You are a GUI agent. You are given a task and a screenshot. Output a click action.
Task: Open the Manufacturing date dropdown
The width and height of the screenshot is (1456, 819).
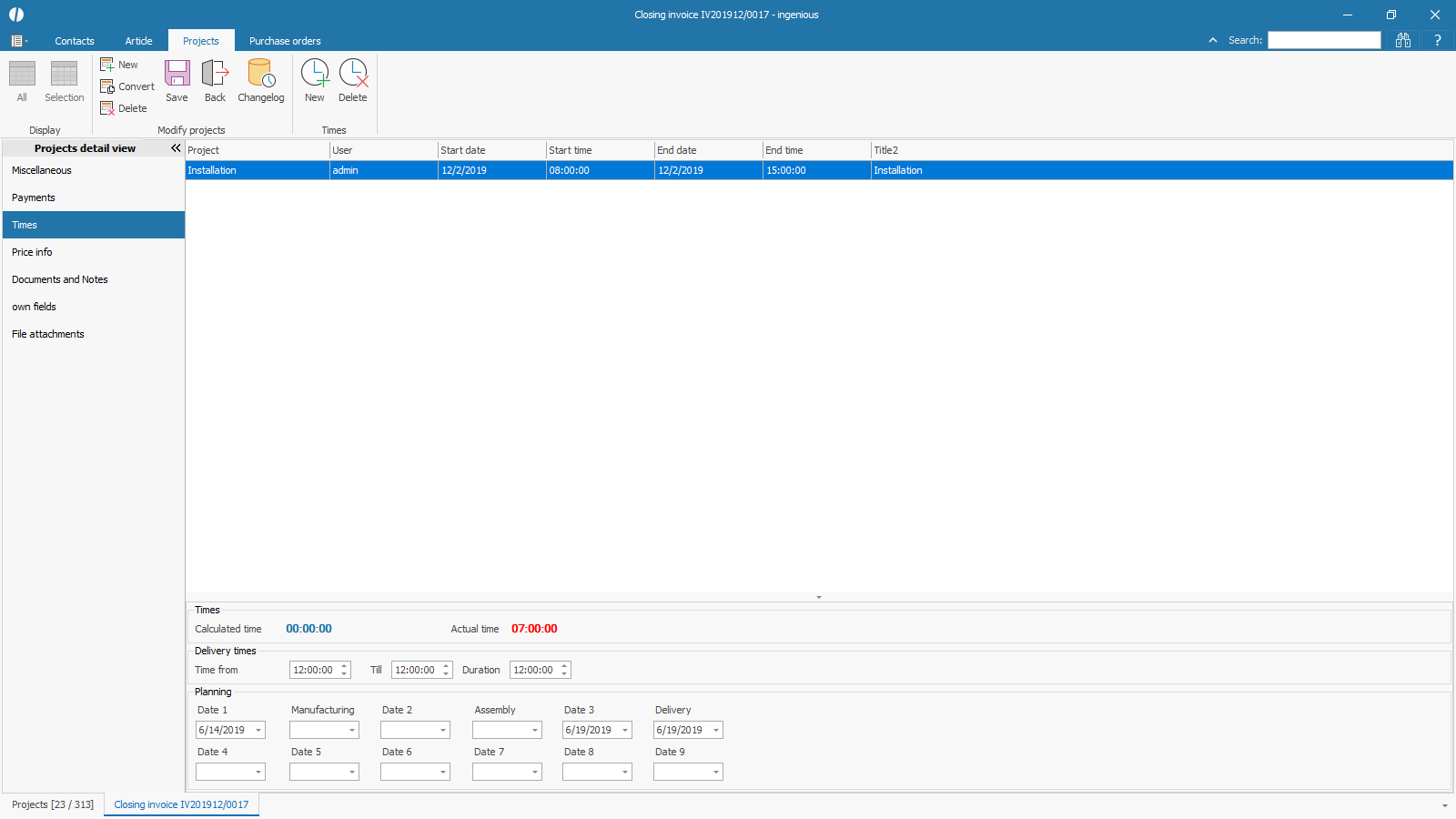pos(352,731)
